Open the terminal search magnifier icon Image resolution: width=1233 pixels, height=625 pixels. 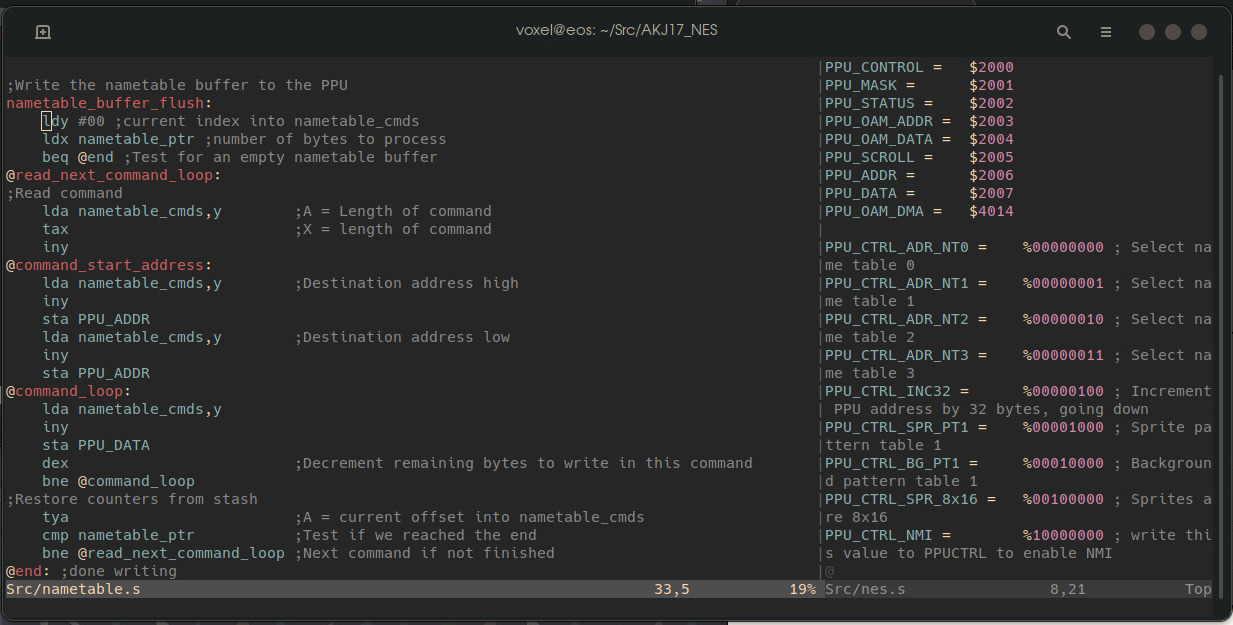tap(1064, 32)
